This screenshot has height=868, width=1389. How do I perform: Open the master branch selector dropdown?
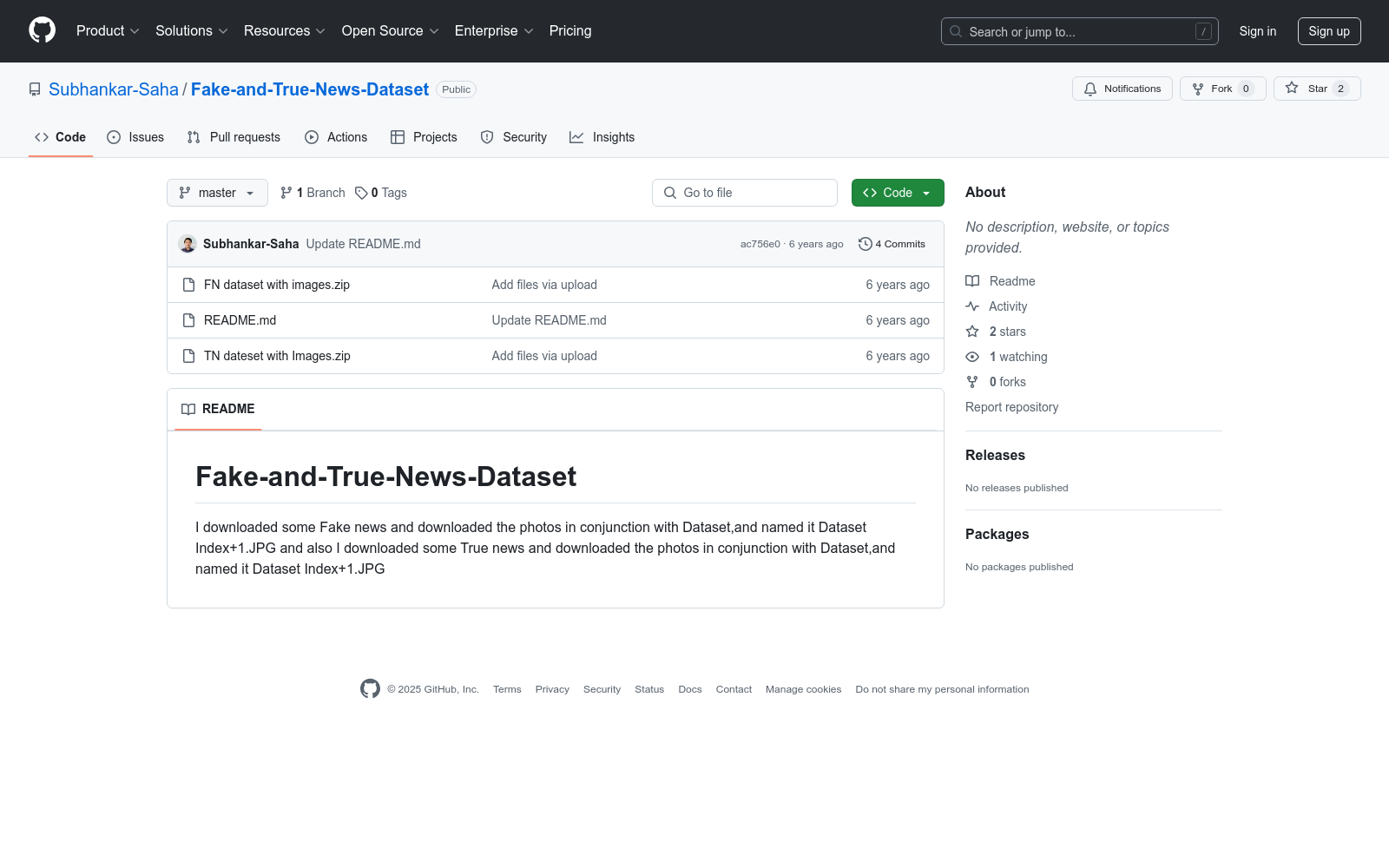[x=217, y=193]
